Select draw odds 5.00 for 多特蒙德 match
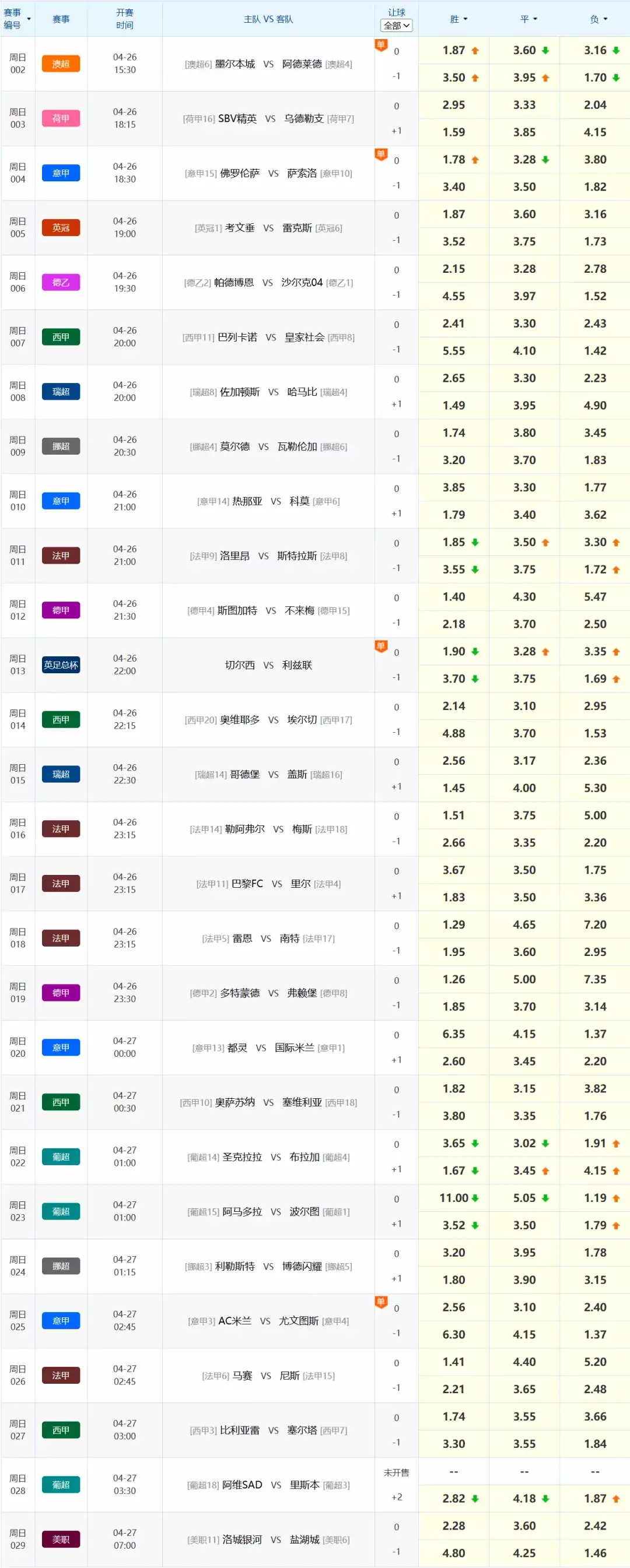The image size is (630, 1568). 524,979
